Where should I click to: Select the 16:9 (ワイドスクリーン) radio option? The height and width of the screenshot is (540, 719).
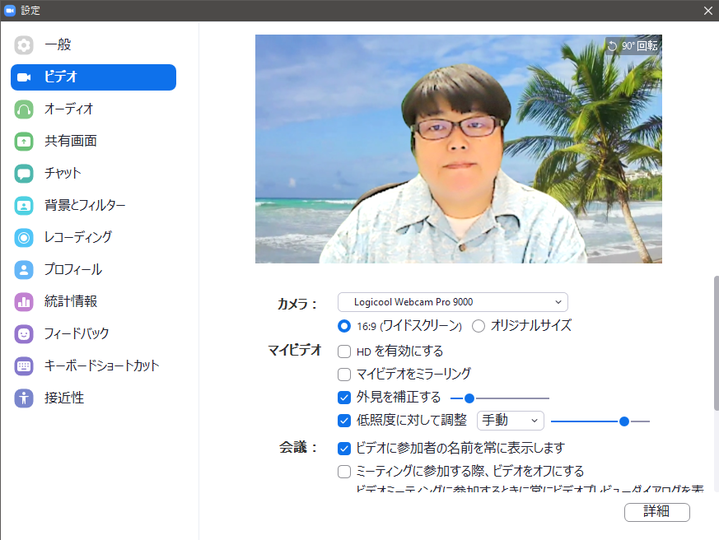tap(344, 326)
